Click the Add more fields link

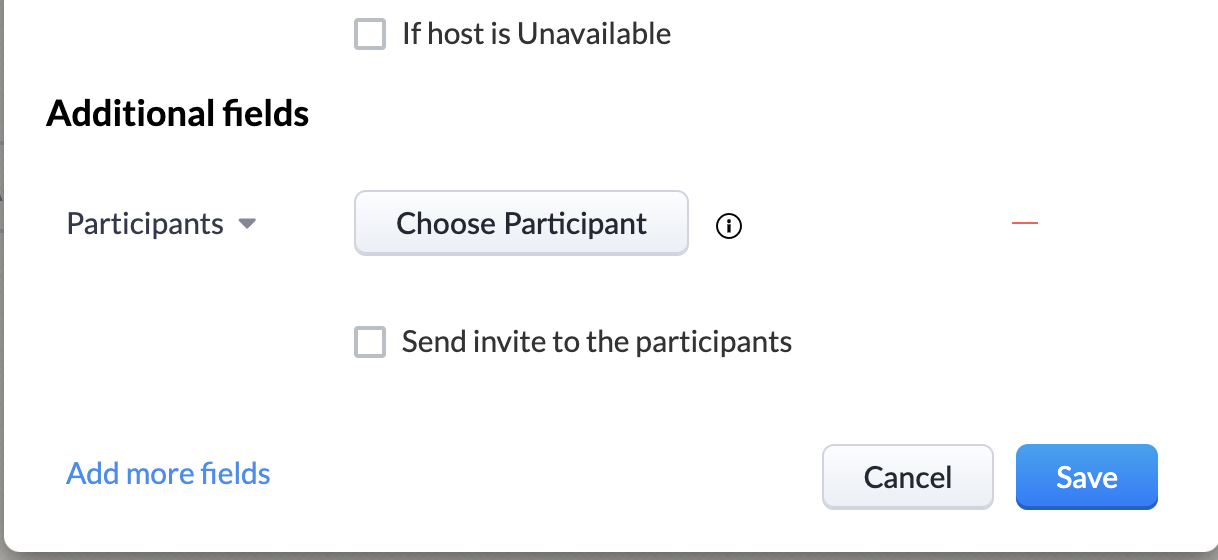pyautogui.click(x=168, y=473)
